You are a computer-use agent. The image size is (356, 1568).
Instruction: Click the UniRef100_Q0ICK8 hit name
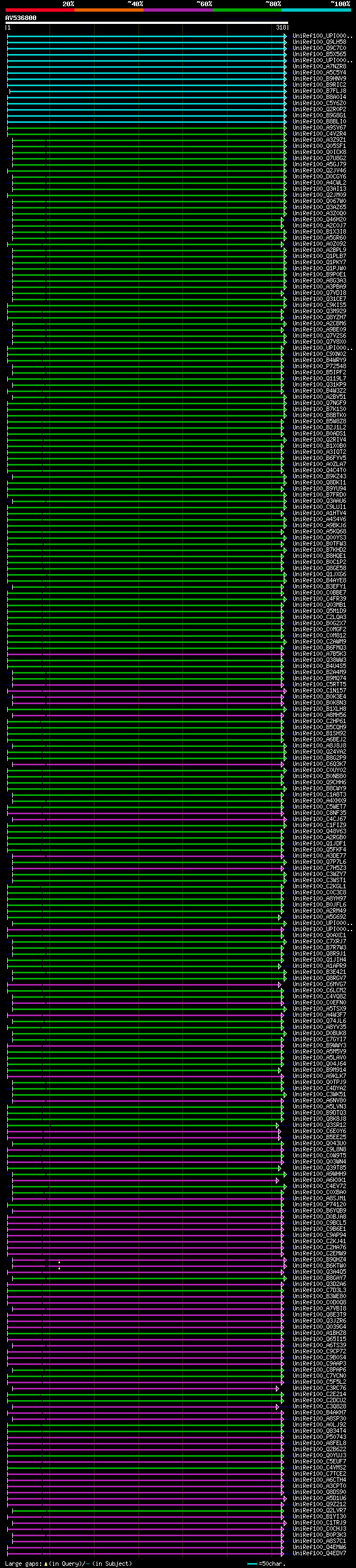point(319,152)
